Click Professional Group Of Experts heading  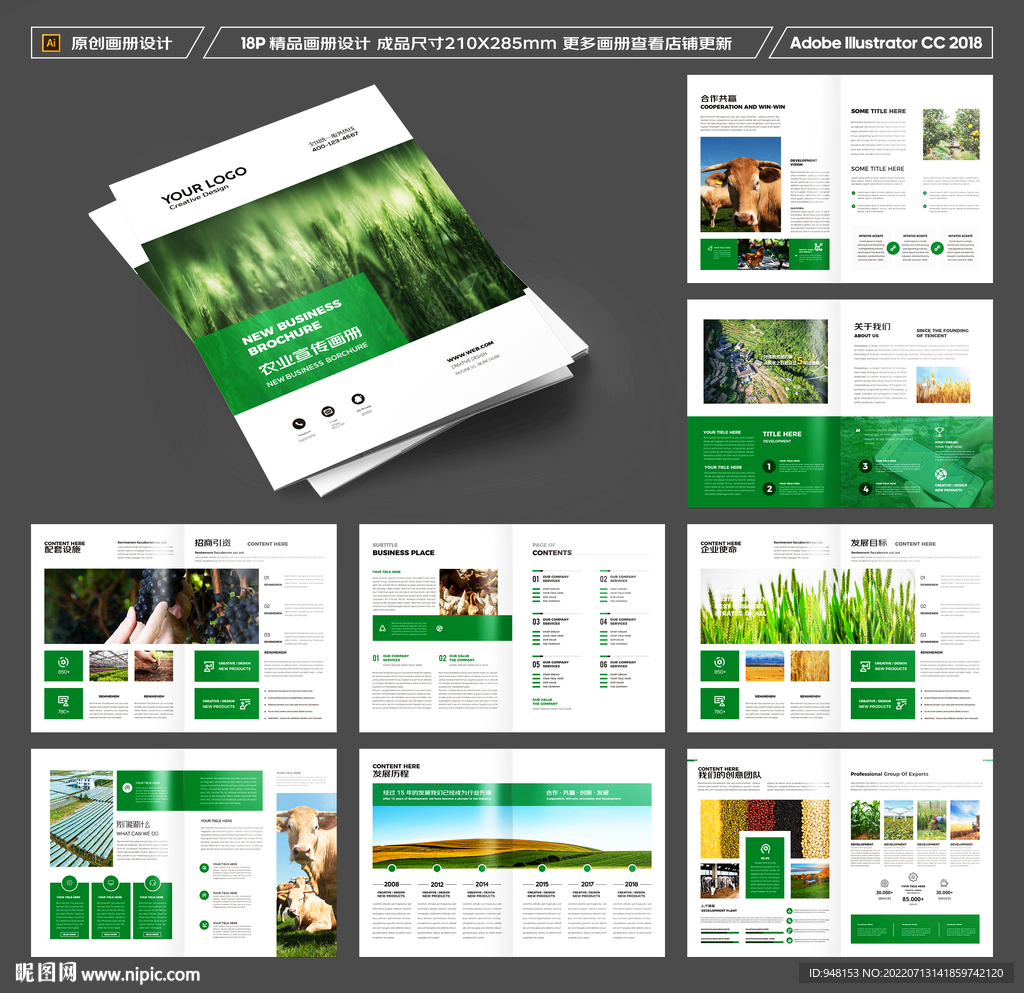coord(889,774)
